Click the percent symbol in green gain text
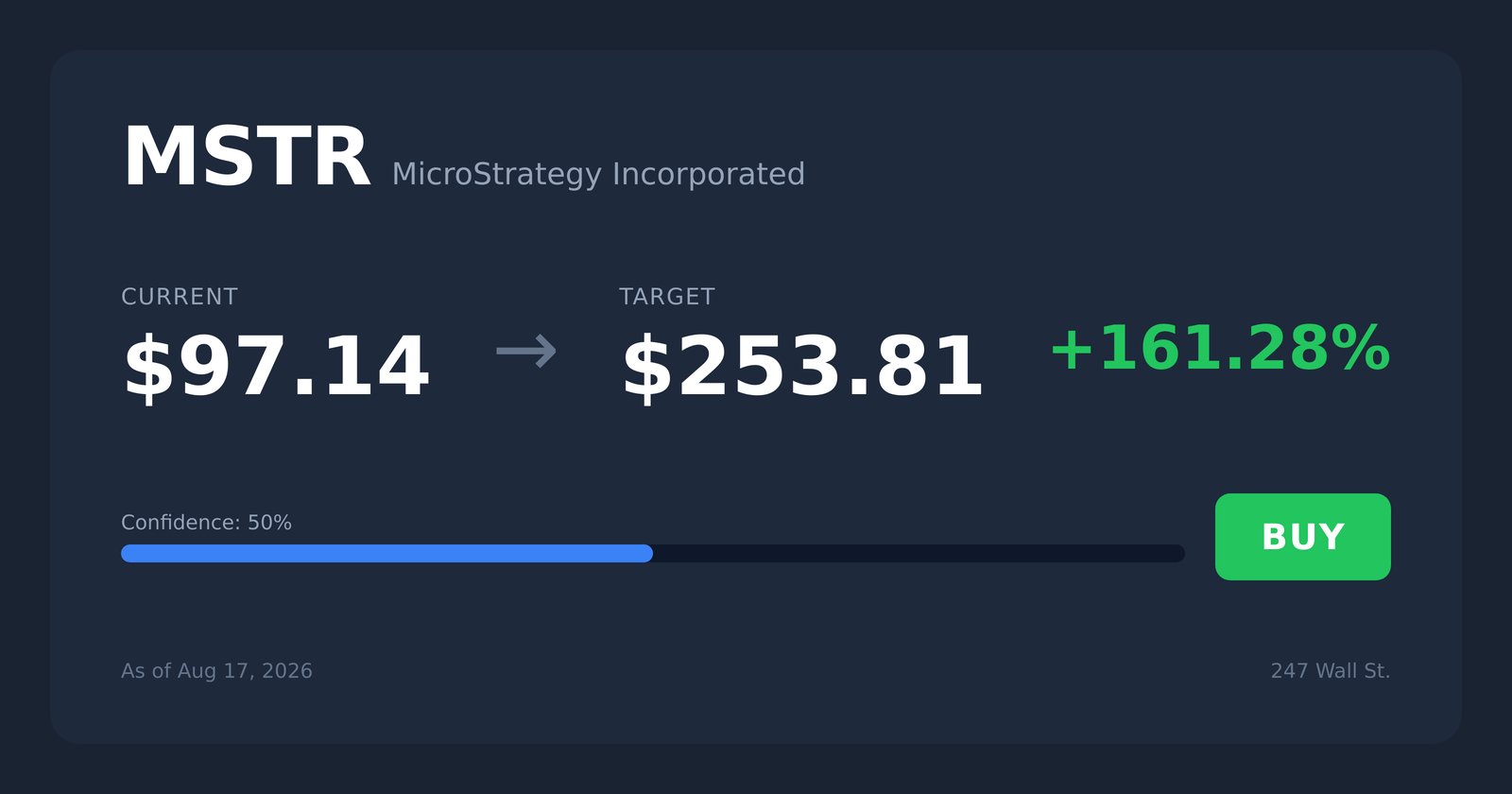Viewport: 1512px width, 794px height. pos(1362,349)
